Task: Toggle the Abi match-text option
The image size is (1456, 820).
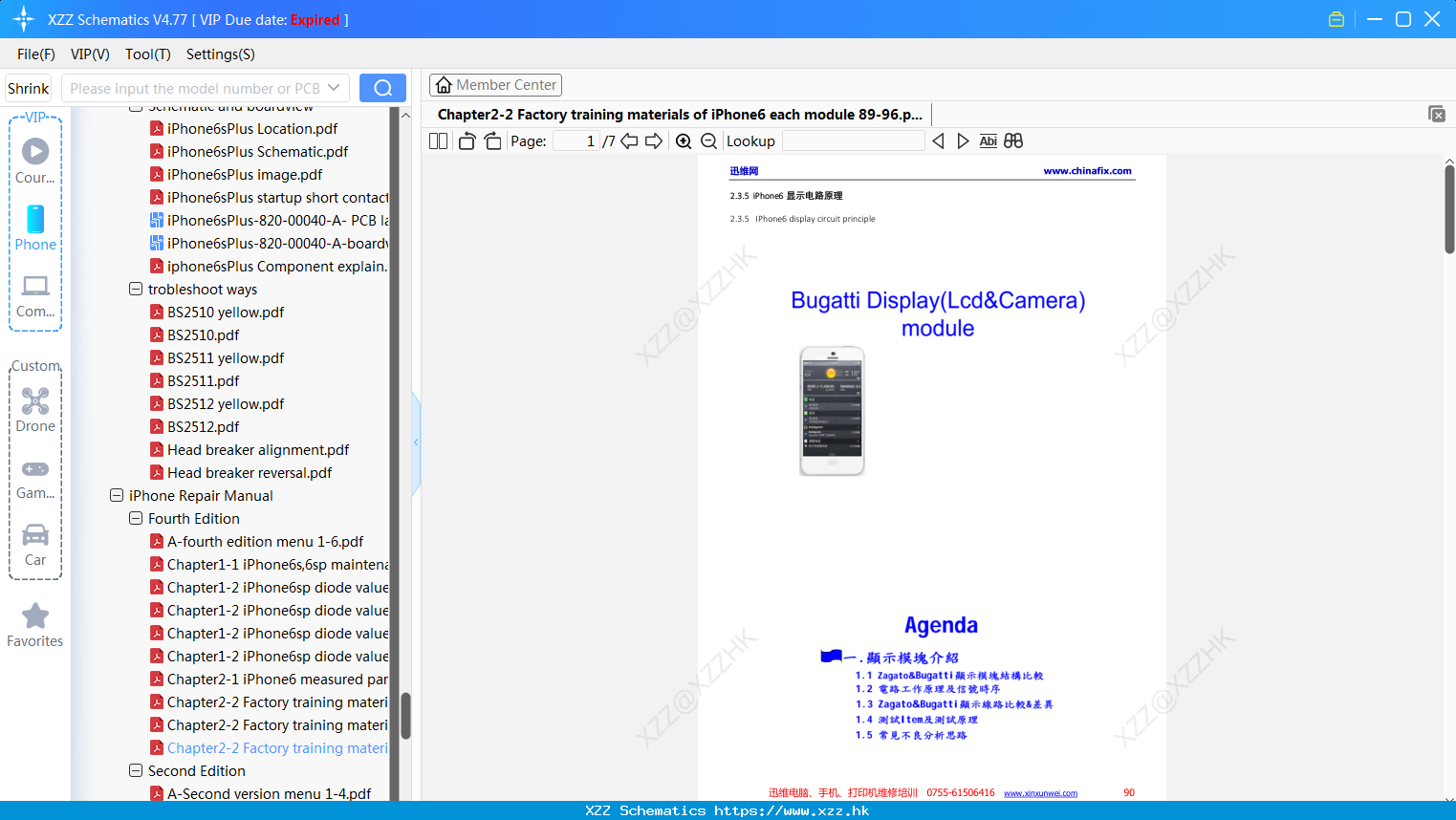Action: click(x=989, y=141)
